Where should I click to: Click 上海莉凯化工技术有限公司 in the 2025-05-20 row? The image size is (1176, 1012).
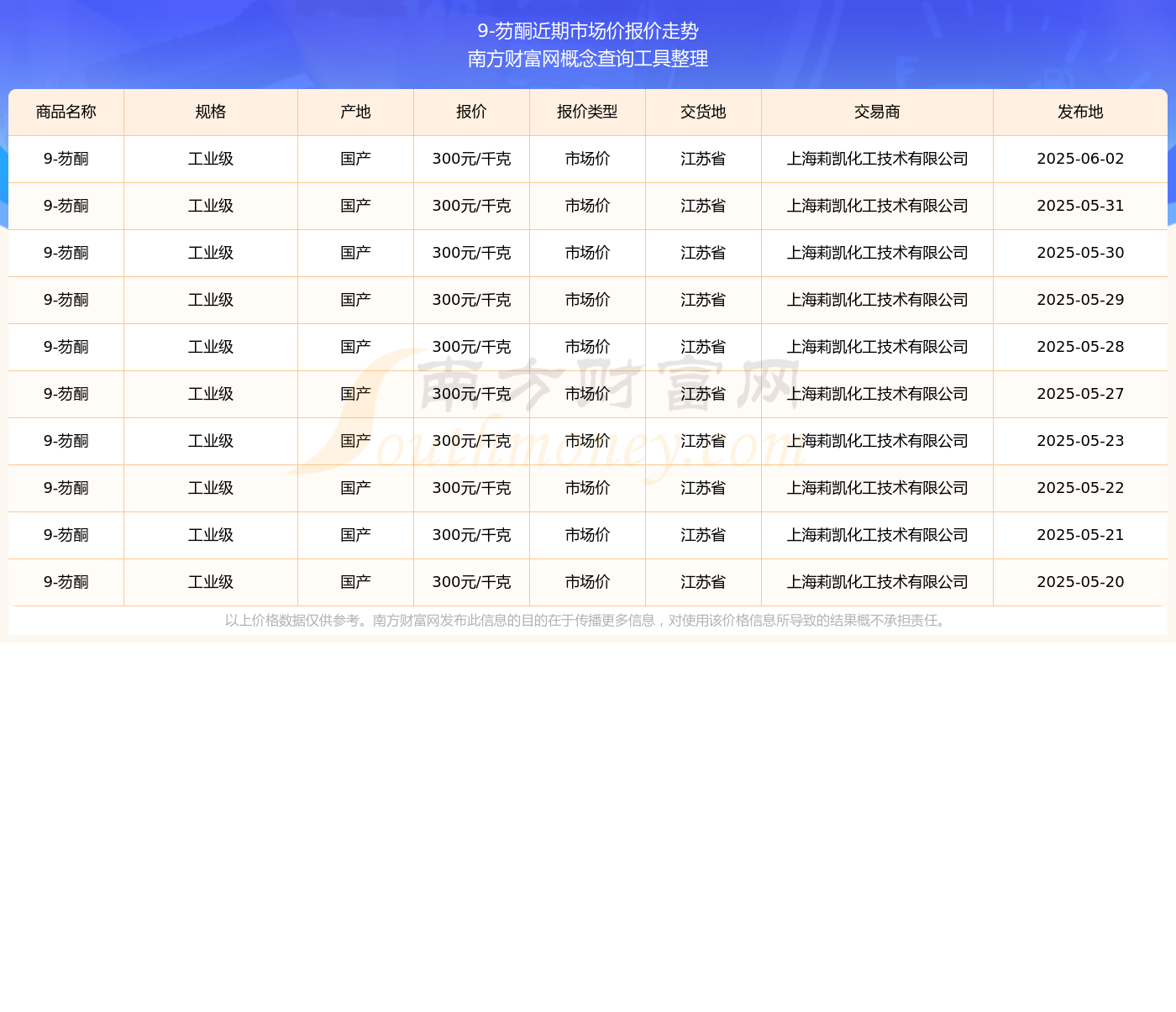coord(877,582)
